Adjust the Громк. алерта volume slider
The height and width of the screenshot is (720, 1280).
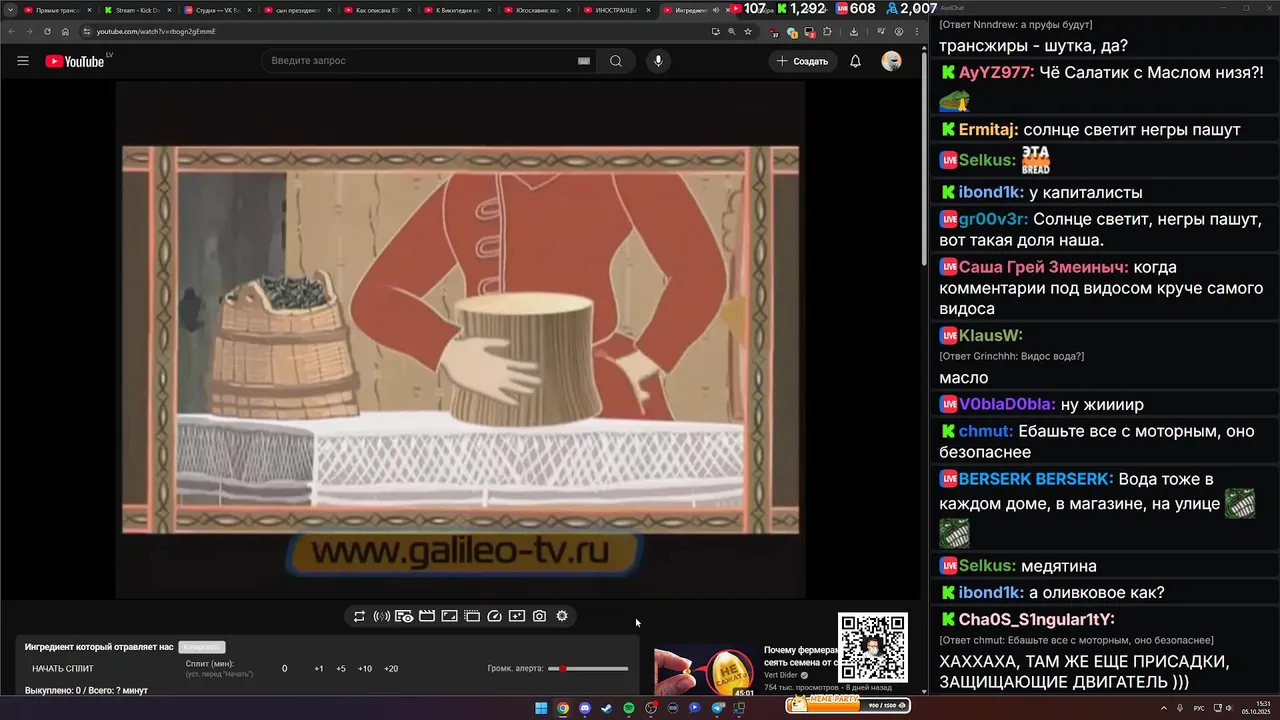click(588, 669)
